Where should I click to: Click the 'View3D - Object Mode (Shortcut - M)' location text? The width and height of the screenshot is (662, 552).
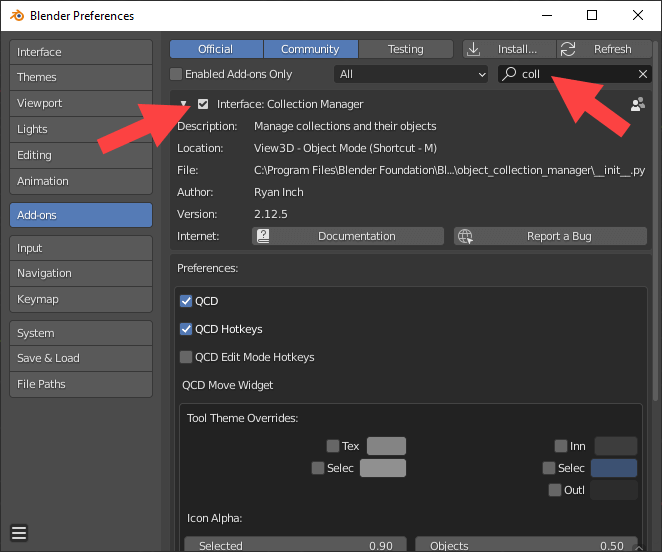(345, 148)
